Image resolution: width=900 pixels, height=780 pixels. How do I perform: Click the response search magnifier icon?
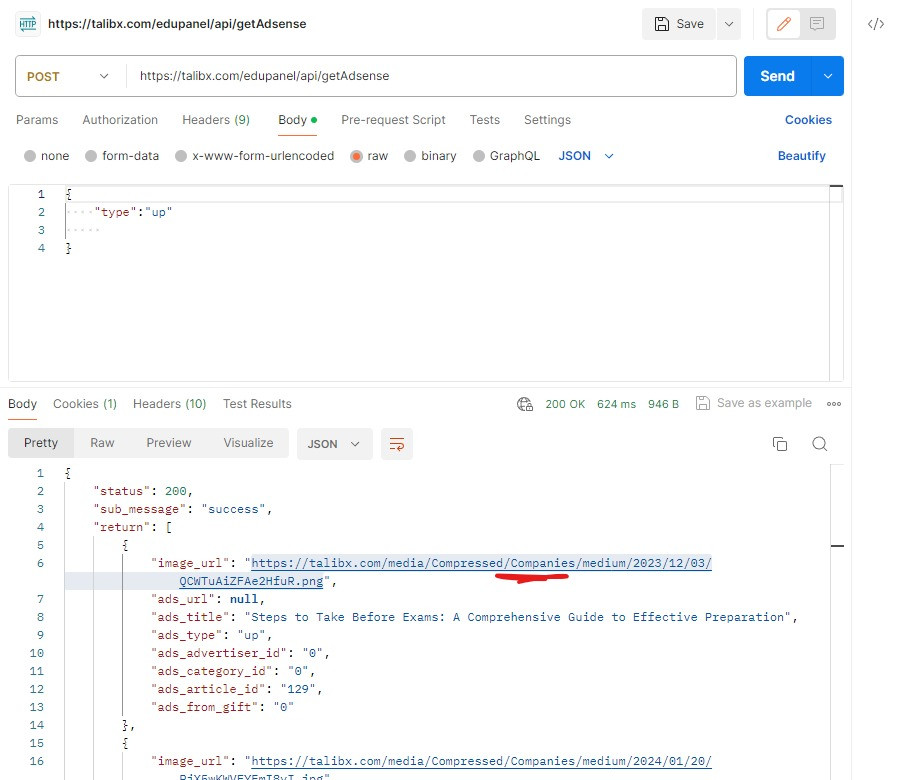pos(820,444)
